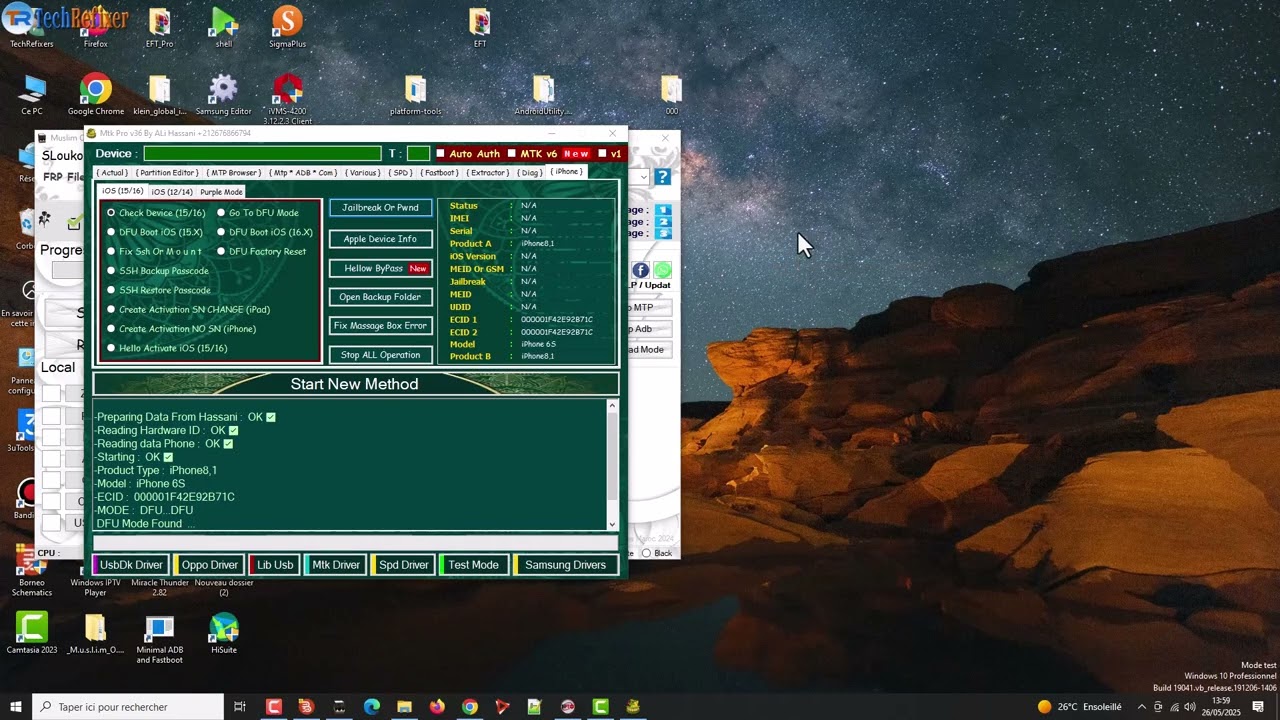Viewport: 1280px width, 720px height.
Task: Select Go To DFU Mode option
Action: coord(221,213)
